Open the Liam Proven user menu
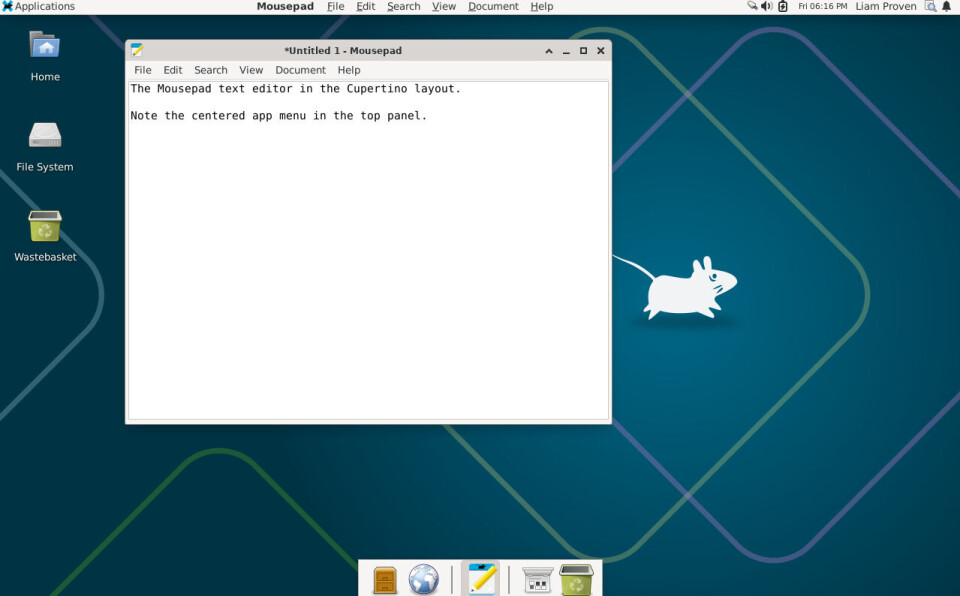Screen dimensions: 960x596 coord(886,6)
